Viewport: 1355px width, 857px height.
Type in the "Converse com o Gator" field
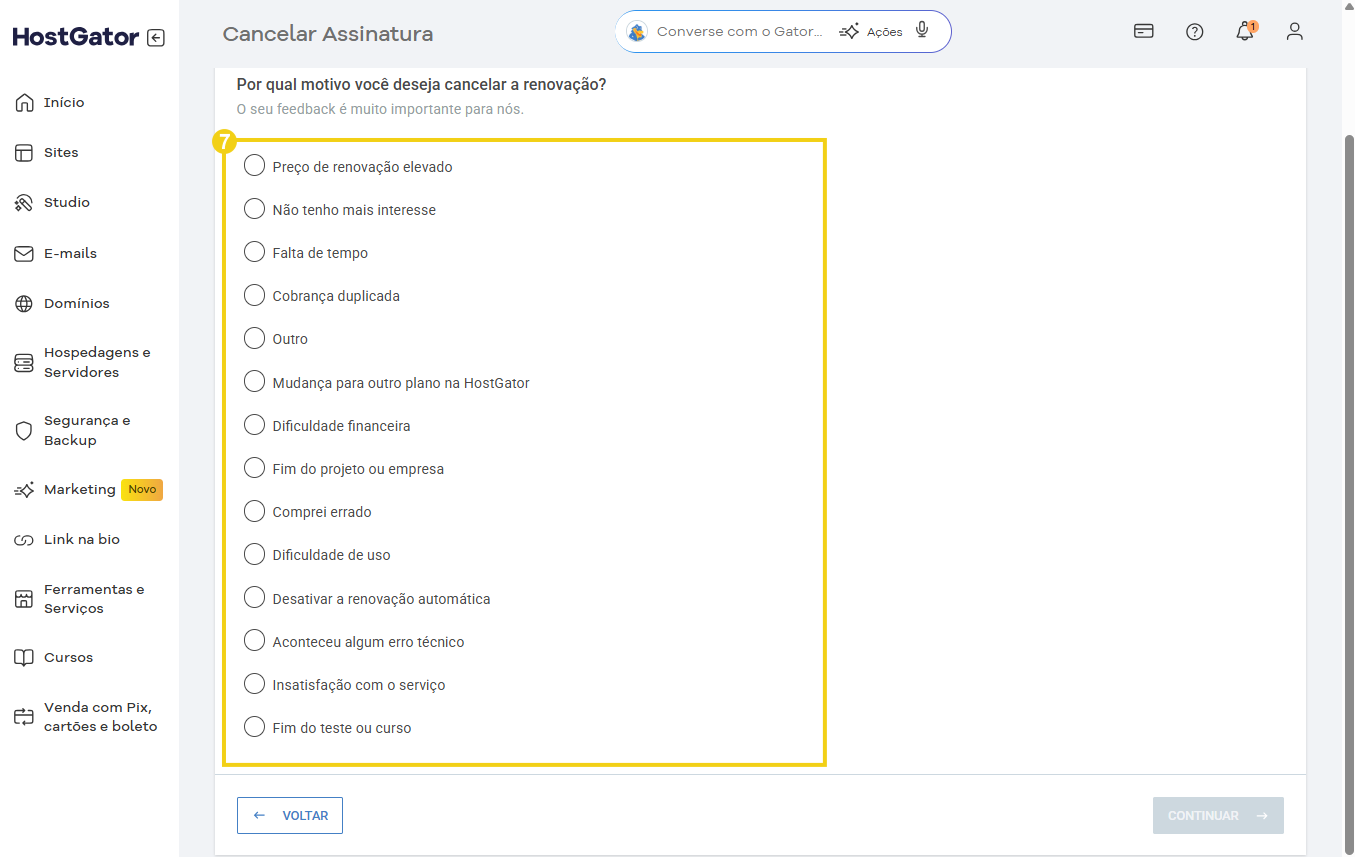click(x=740, y=32)
